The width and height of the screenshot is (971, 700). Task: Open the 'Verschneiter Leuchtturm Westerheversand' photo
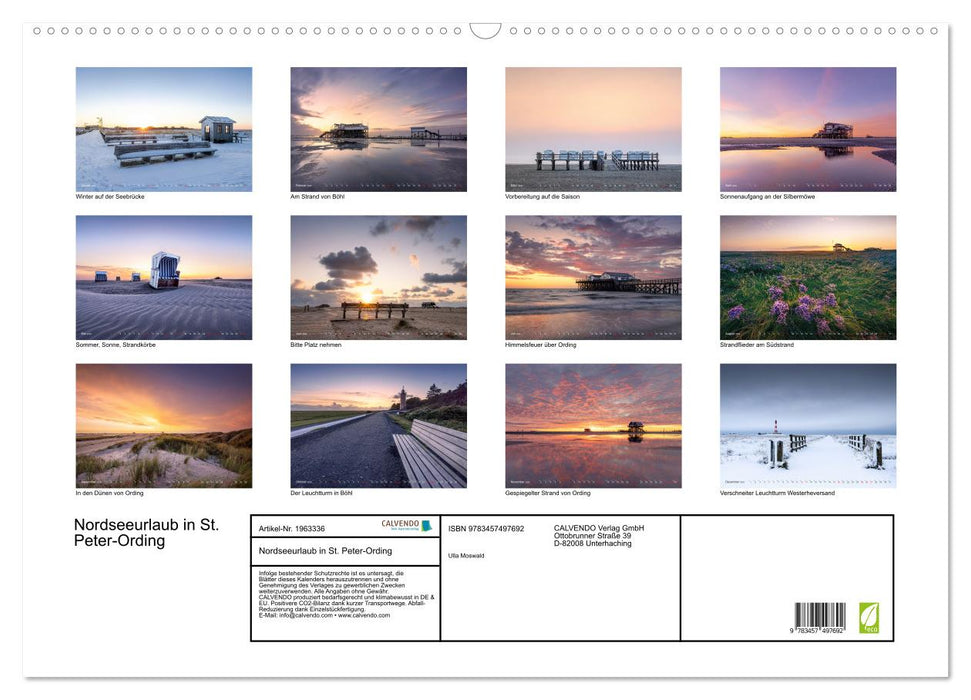[808, 425]
